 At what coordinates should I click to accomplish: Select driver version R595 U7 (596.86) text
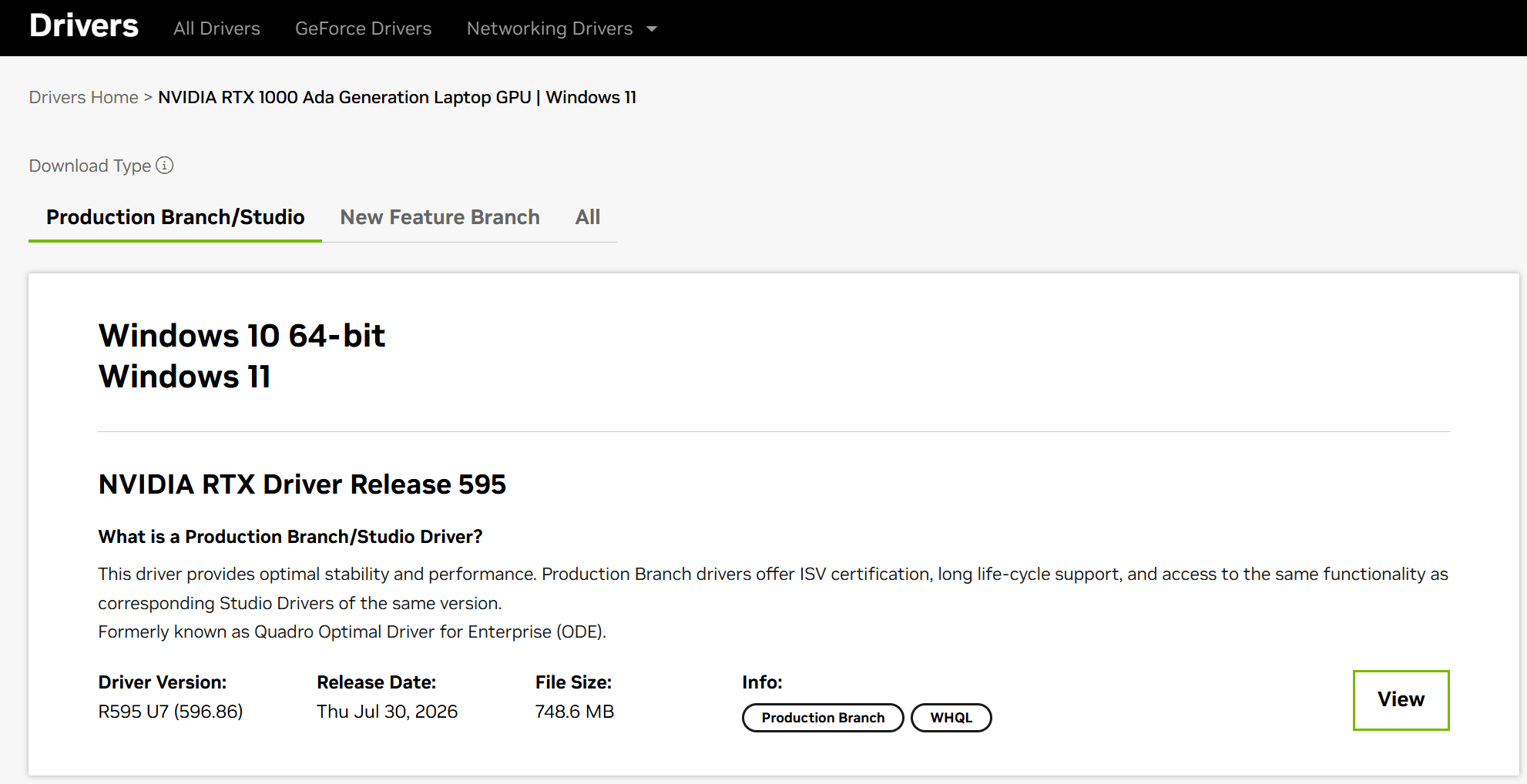[170, 712]
